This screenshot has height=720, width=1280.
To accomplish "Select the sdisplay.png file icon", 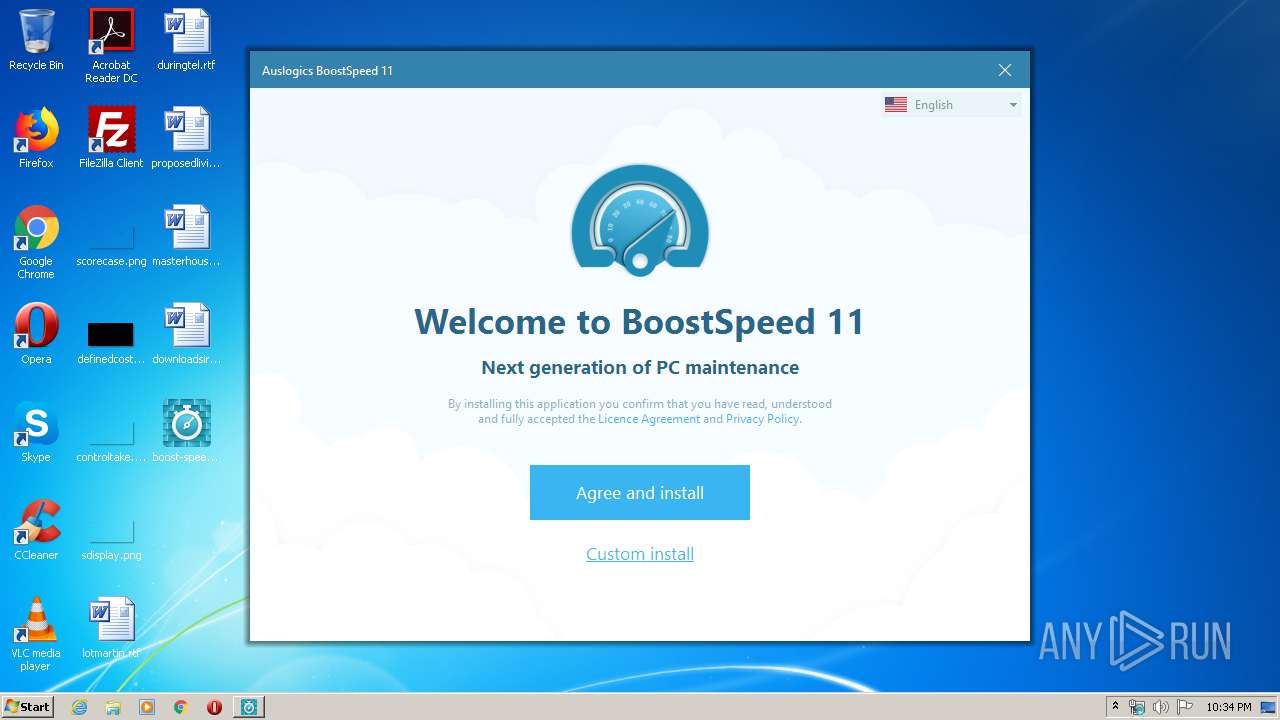I will click(x=111, y=538).
